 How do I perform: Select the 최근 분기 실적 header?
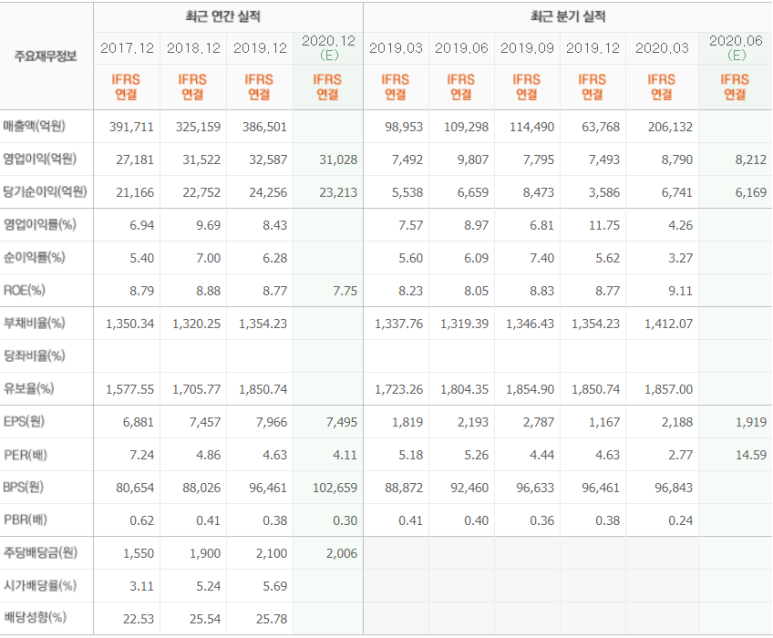tap(568, 17)
